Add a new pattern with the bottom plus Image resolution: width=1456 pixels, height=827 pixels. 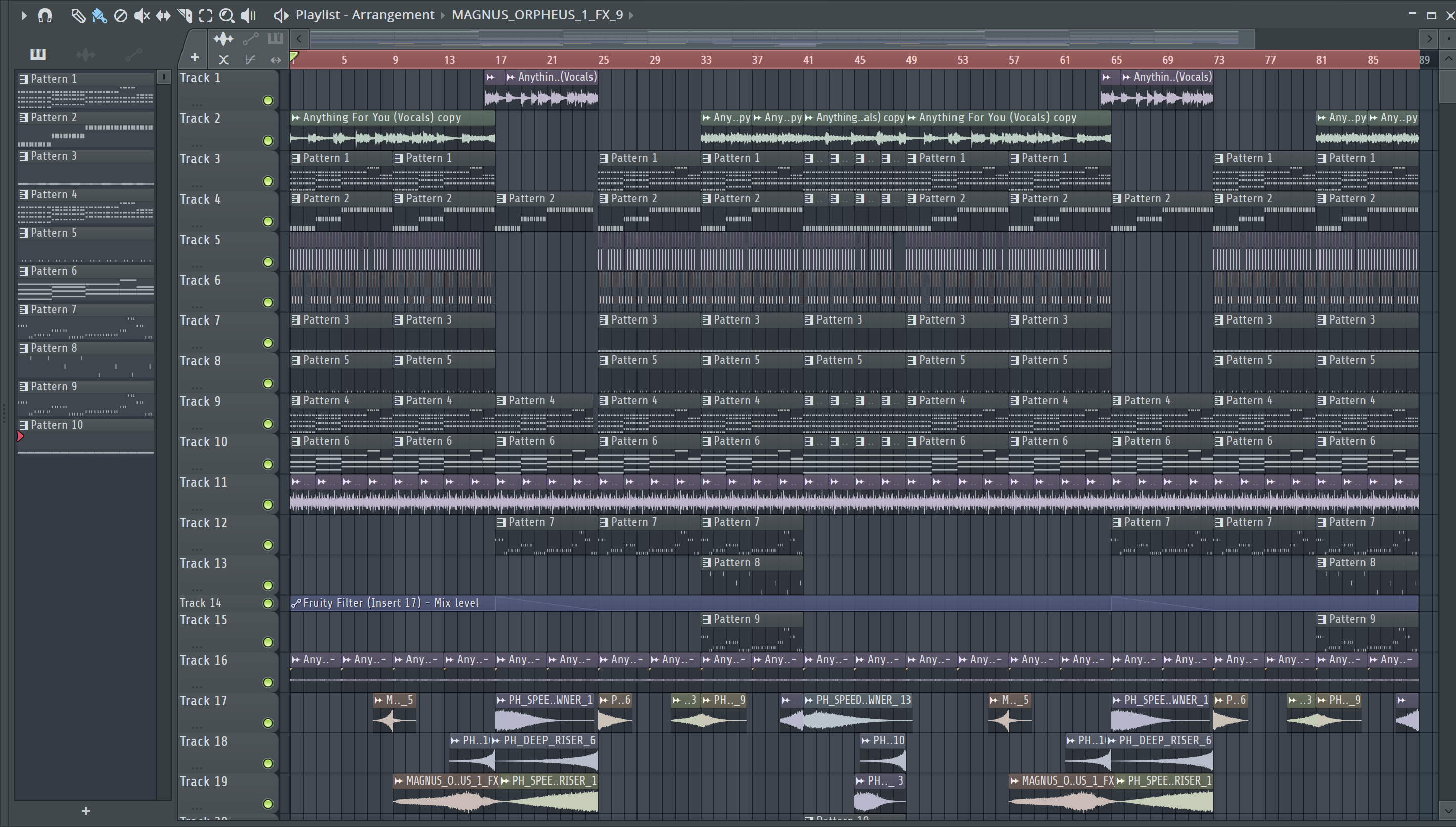coord(86,812)
